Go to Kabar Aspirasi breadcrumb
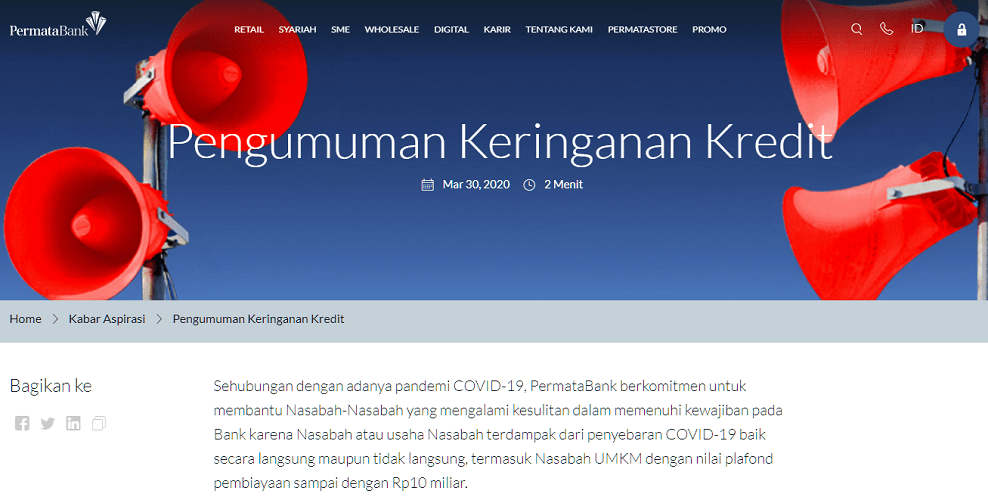Image resolution: width=988 pixels, height=500 pixels. coord(107,319)
